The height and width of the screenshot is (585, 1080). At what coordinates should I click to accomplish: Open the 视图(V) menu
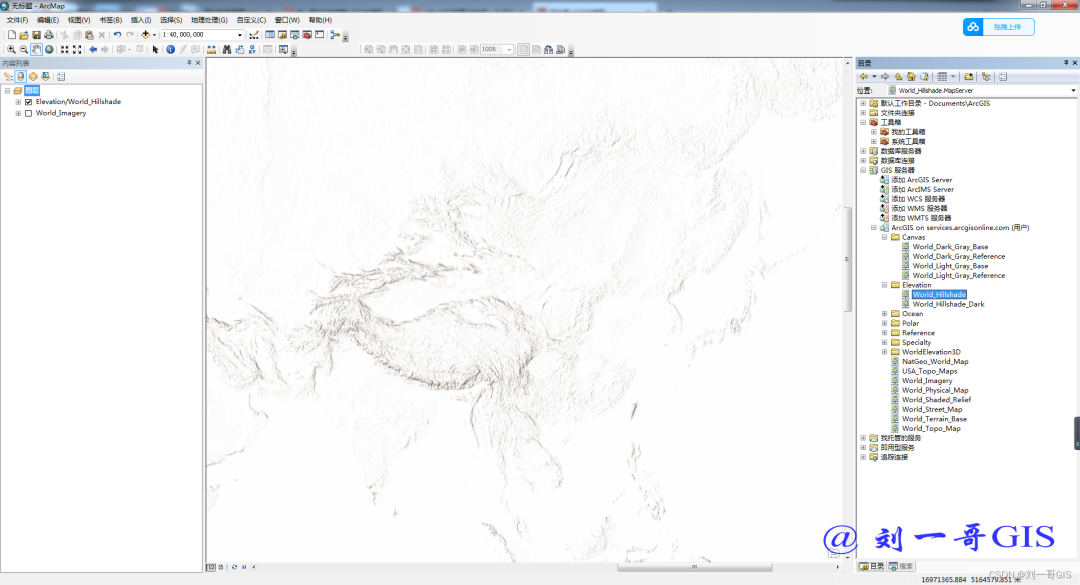(x=79, y=20)
